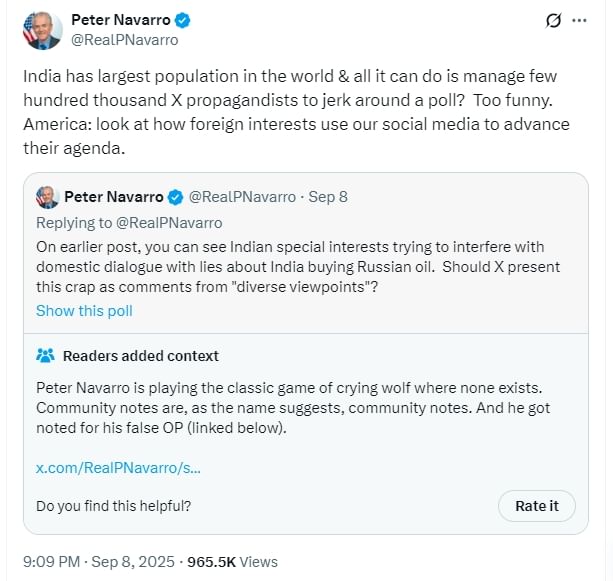Viewport: 613px width, 581px height.
Task: Expand the poll via 'Show this poll'
Action: click(x=84, y=310)
